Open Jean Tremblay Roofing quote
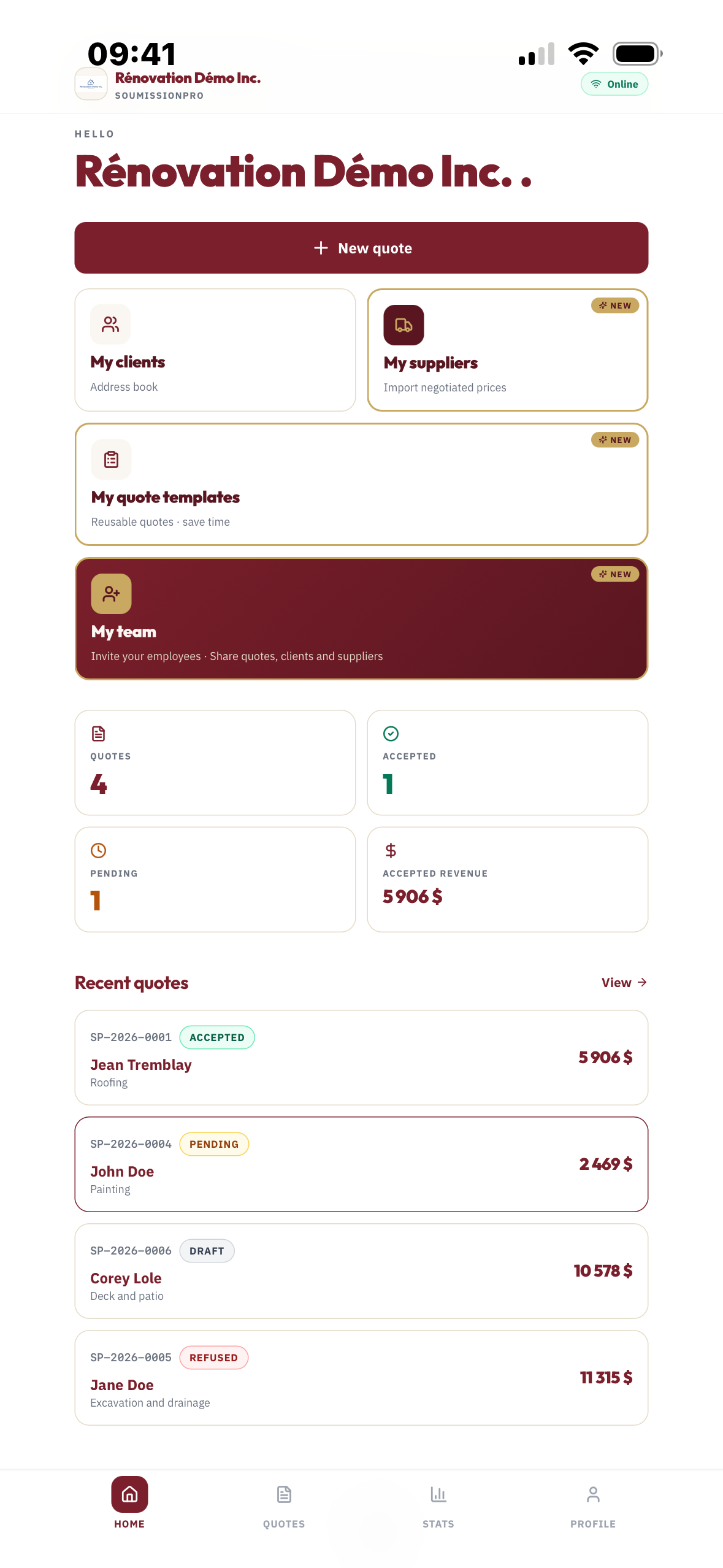This screenshot has width=723, height=1568. tap(361, 1058)
